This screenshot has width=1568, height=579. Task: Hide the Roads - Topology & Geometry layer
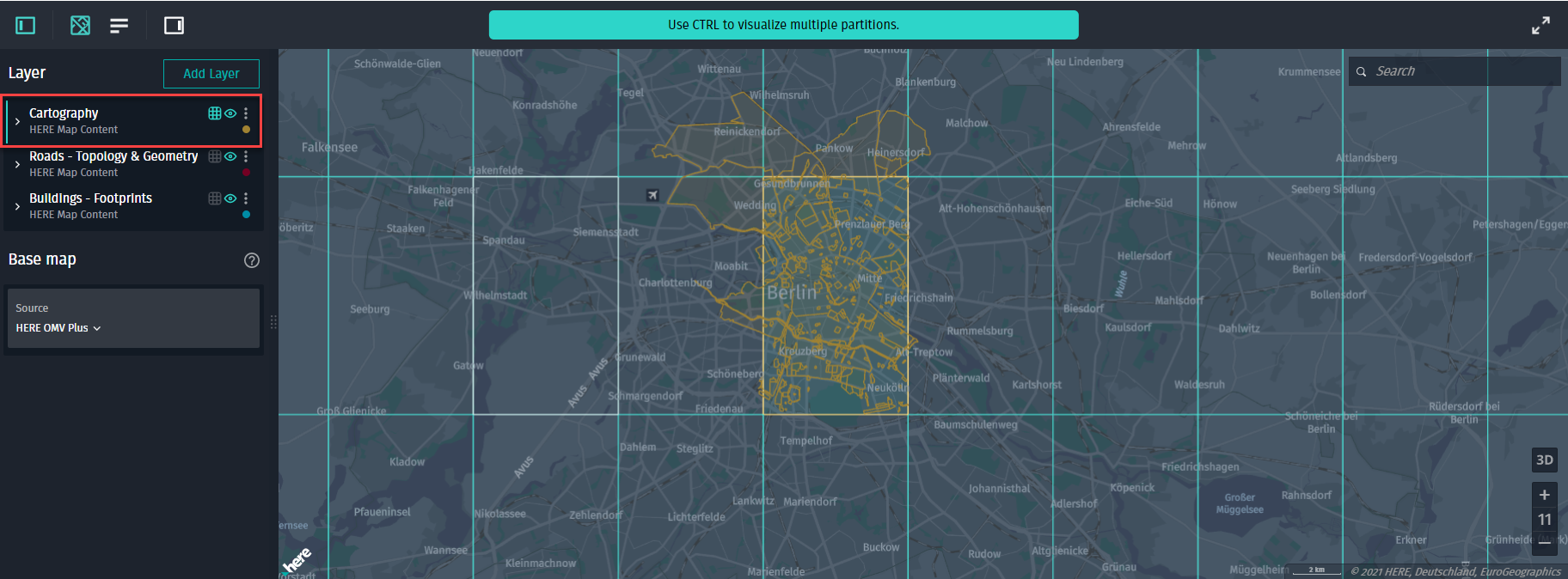230,156
